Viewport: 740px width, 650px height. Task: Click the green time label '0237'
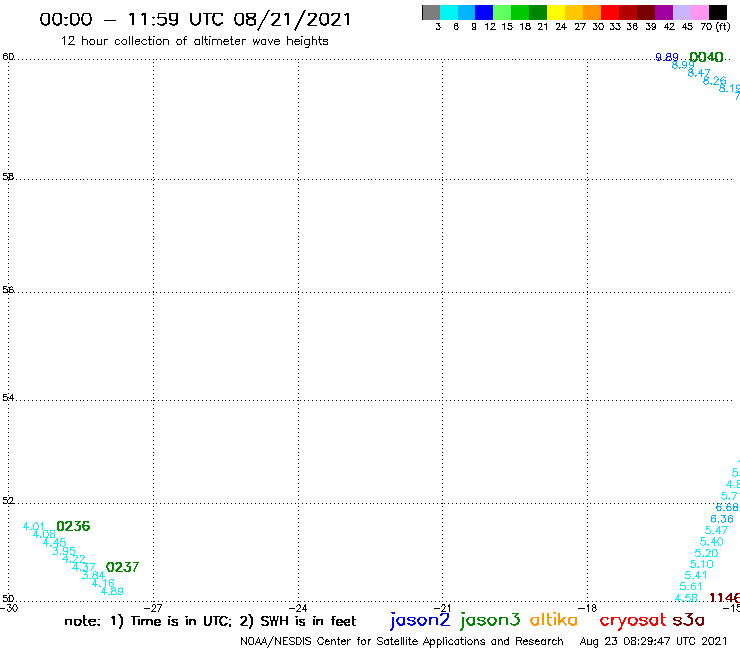pos(122,567)
